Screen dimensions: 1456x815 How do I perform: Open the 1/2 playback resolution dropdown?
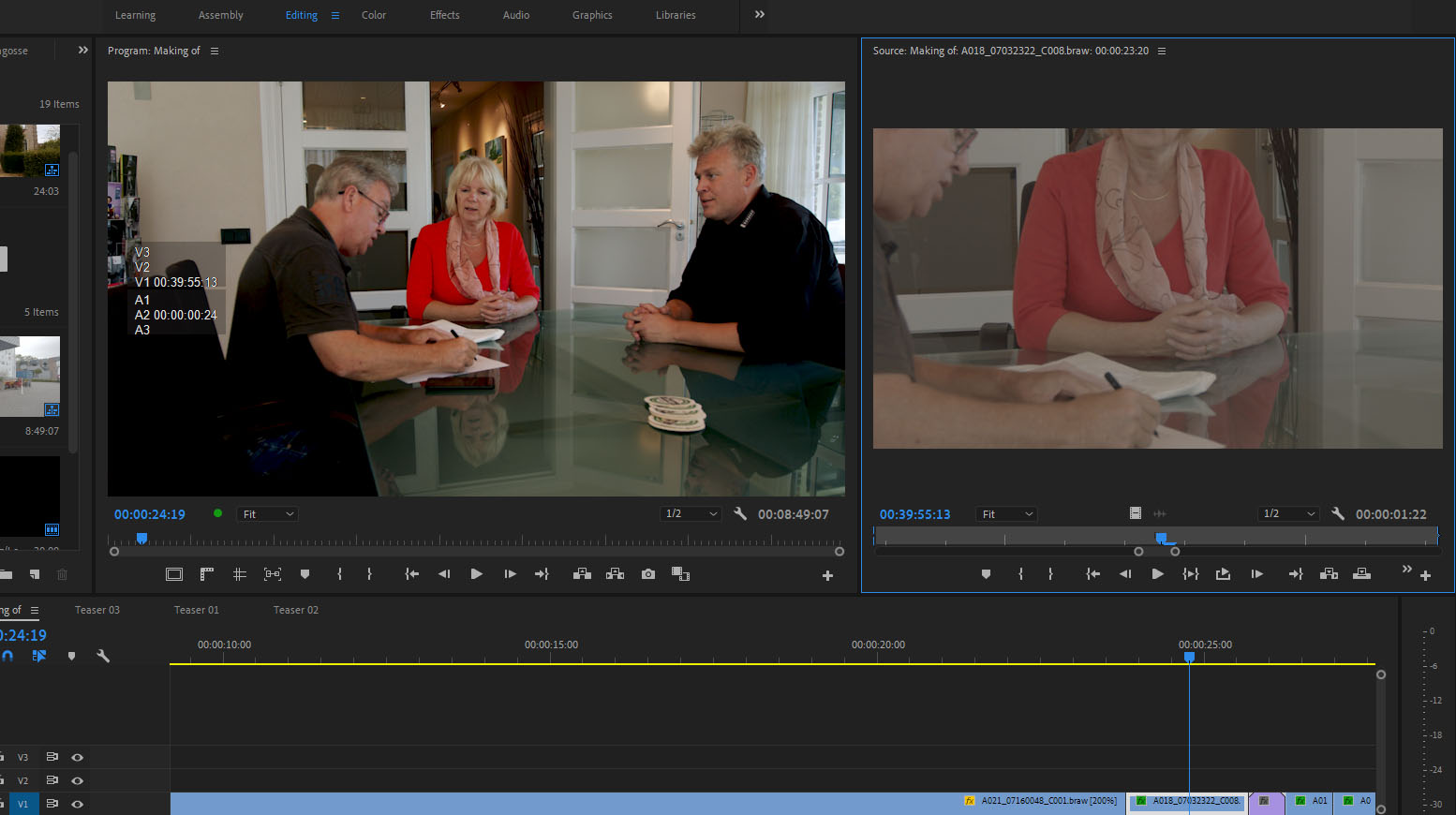pos(691,513)
